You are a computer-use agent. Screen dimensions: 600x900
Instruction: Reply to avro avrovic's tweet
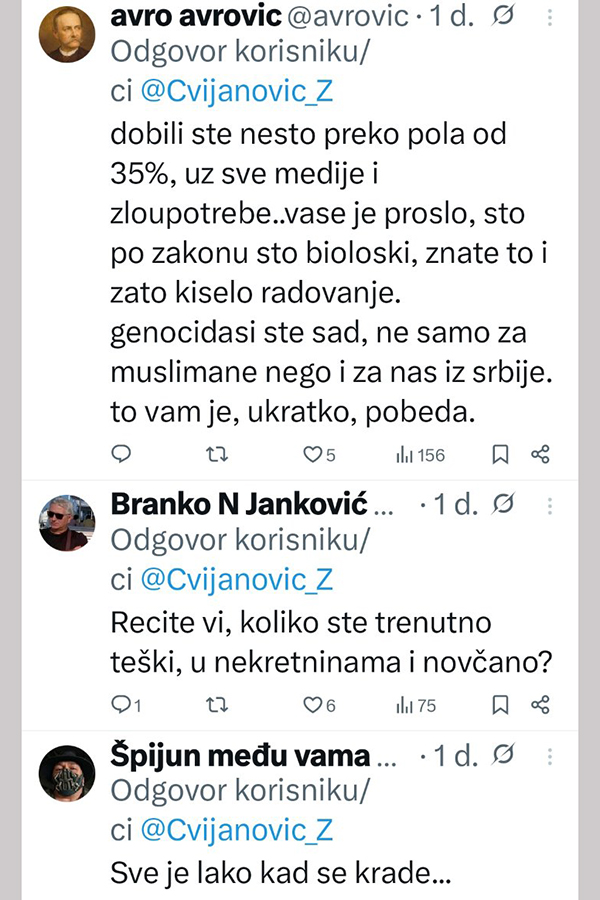[121, 455]
